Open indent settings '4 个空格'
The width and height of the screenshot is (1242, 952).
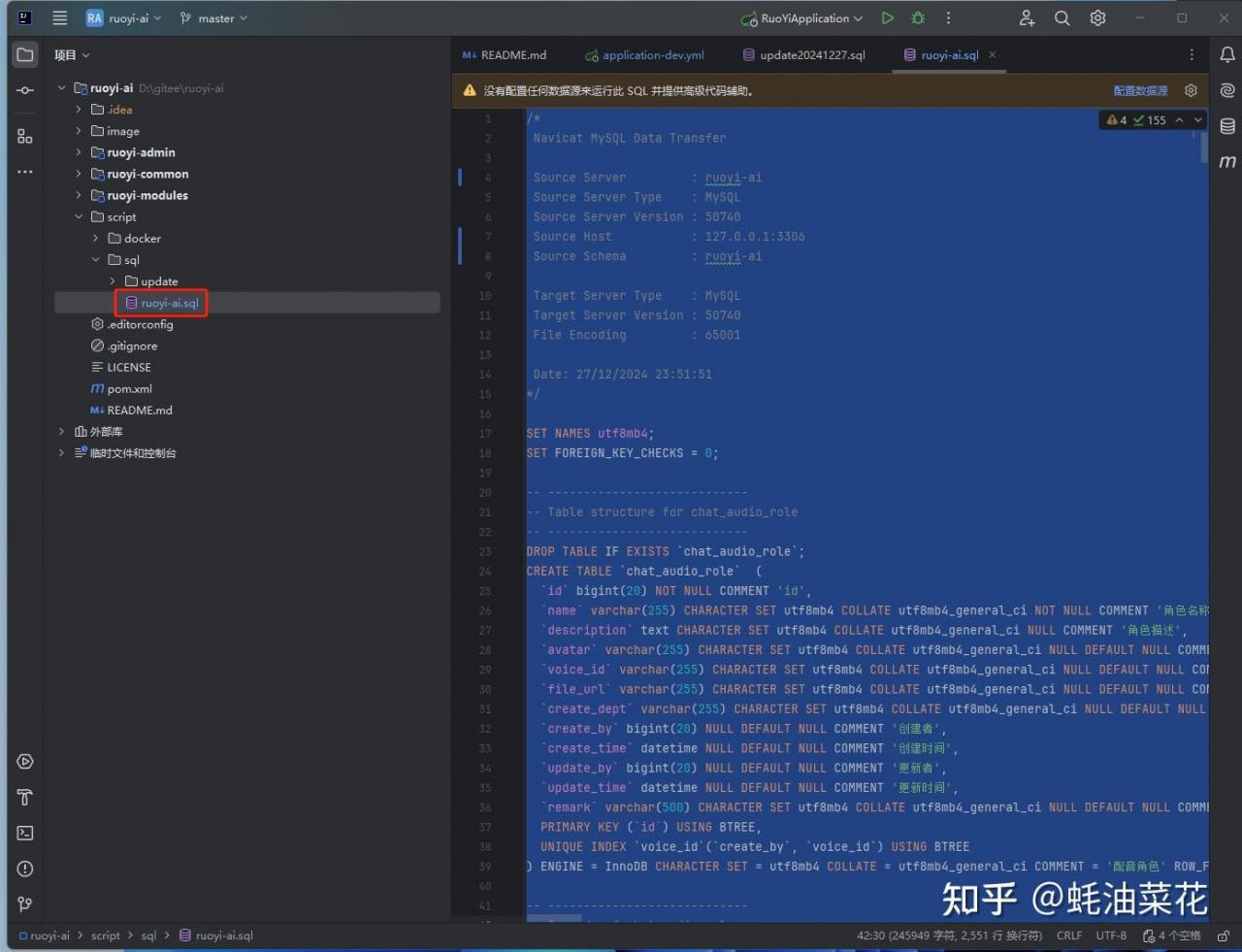pyautogui.click(x=1172, y=936)
